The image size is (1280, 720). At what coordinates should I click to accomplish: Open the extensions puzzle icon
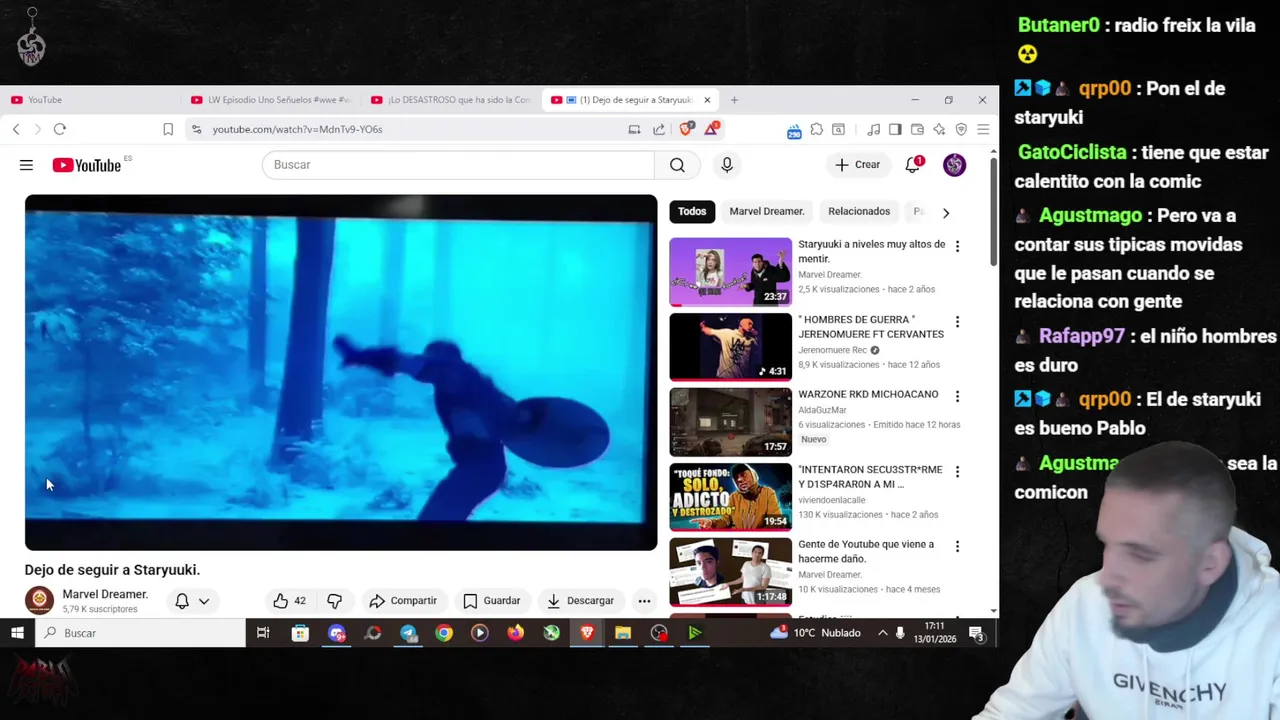click(817, 129)
